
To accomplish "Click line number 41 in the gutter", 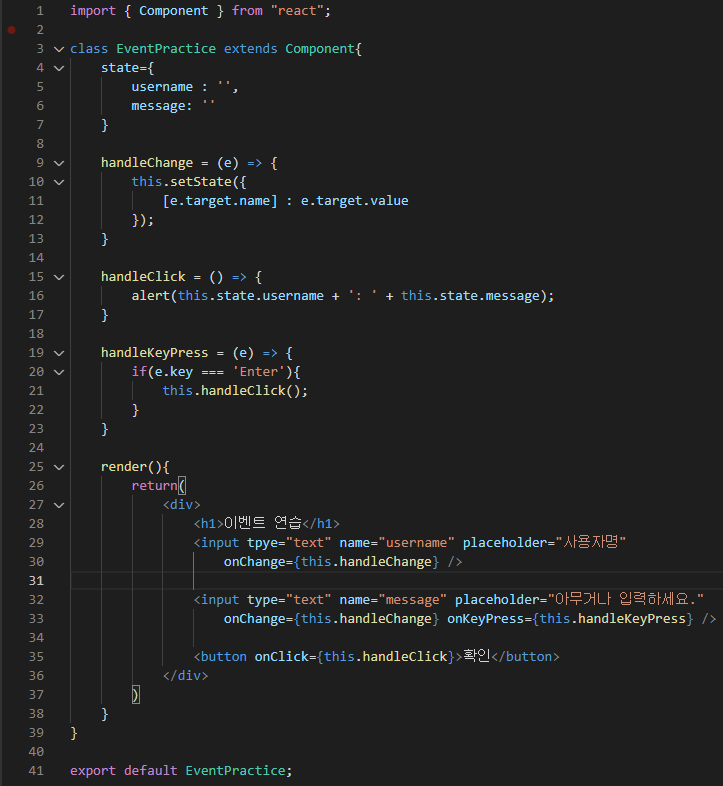I will pyautogui.click(x=37, y=770).
